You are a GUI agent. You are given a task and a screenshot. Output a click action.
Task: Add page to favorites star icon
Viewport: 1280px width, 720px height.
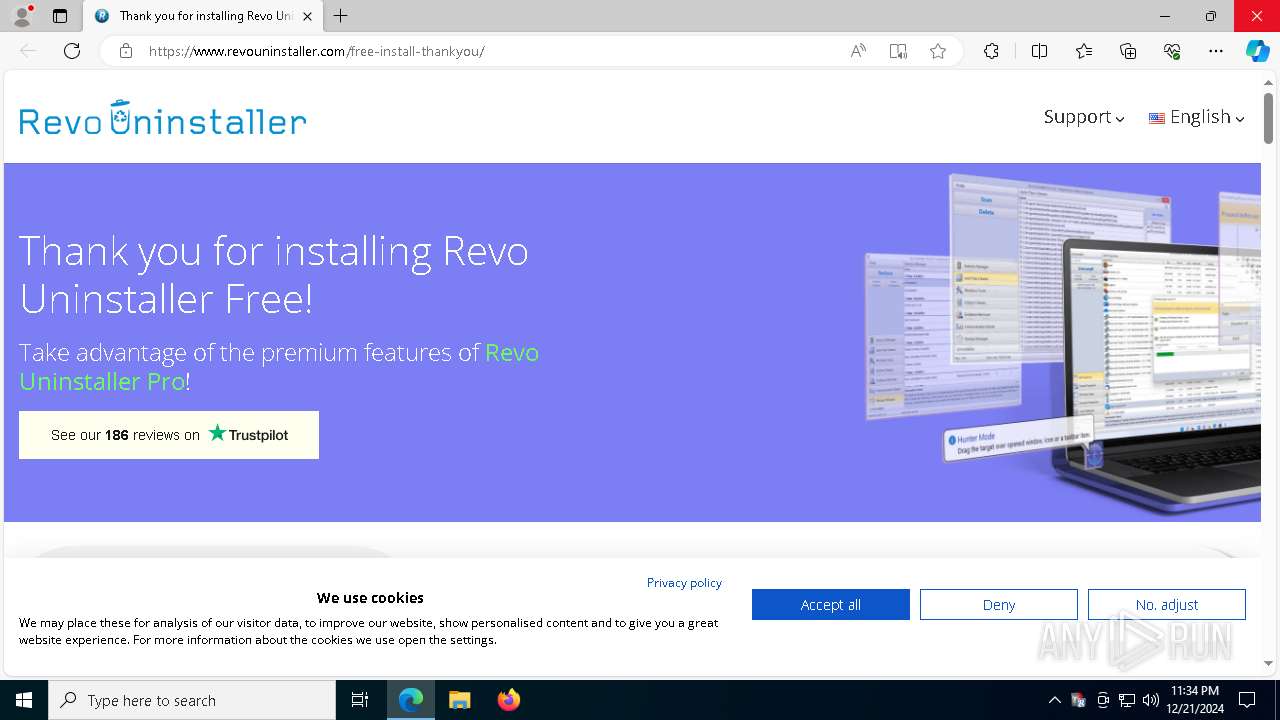click(938, 51)
